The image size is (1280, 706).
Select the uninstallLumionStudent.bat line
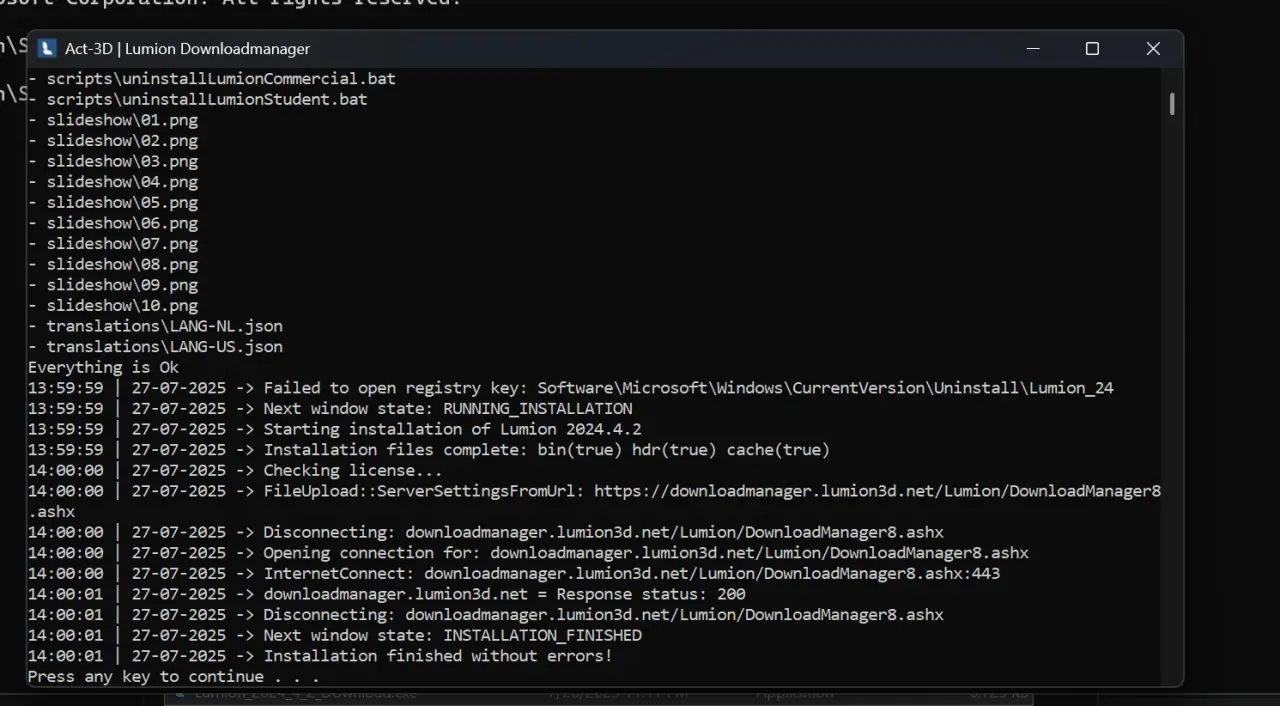click(x=198, y=99)
